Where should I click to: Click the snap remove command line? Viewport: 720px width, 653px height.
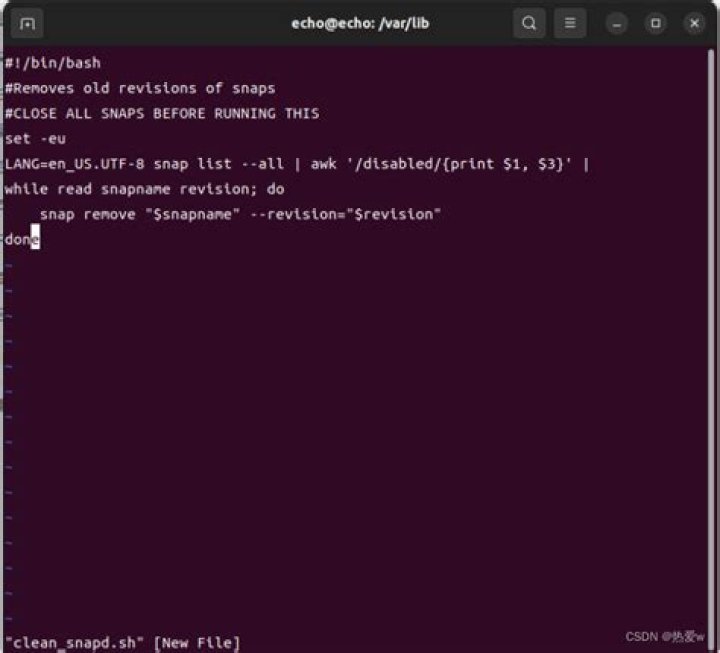[240, 214]
